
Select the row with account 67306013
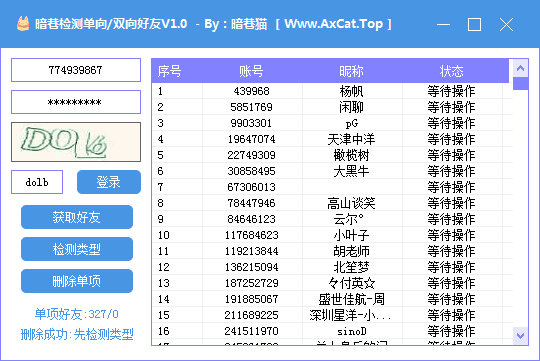[332, 187]
